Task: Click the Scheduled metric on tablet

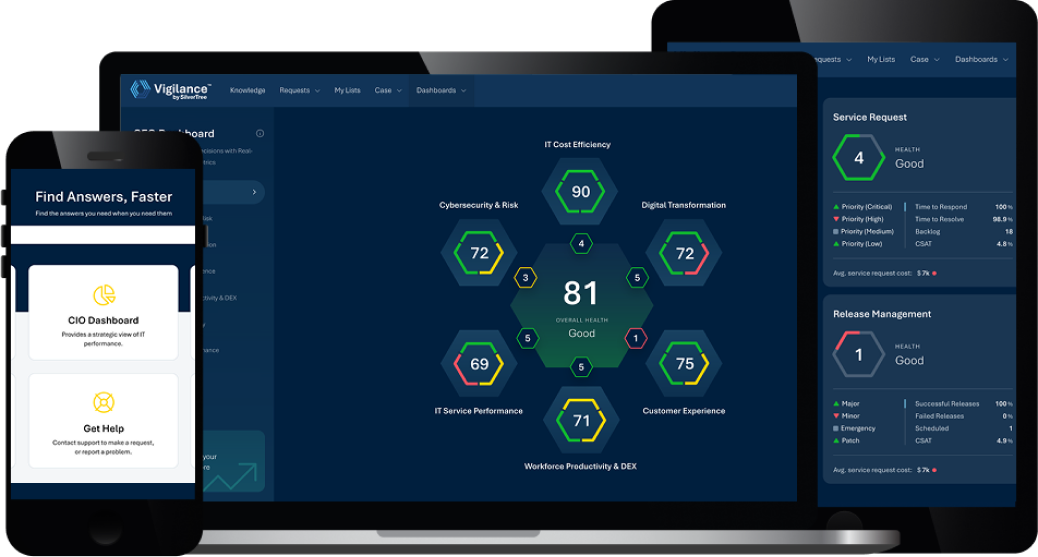Action: (964, 429)
